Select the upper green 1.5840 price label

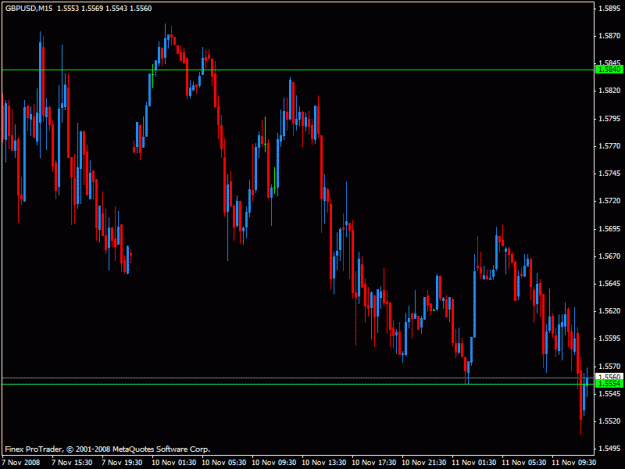click(x=609, y=70)
